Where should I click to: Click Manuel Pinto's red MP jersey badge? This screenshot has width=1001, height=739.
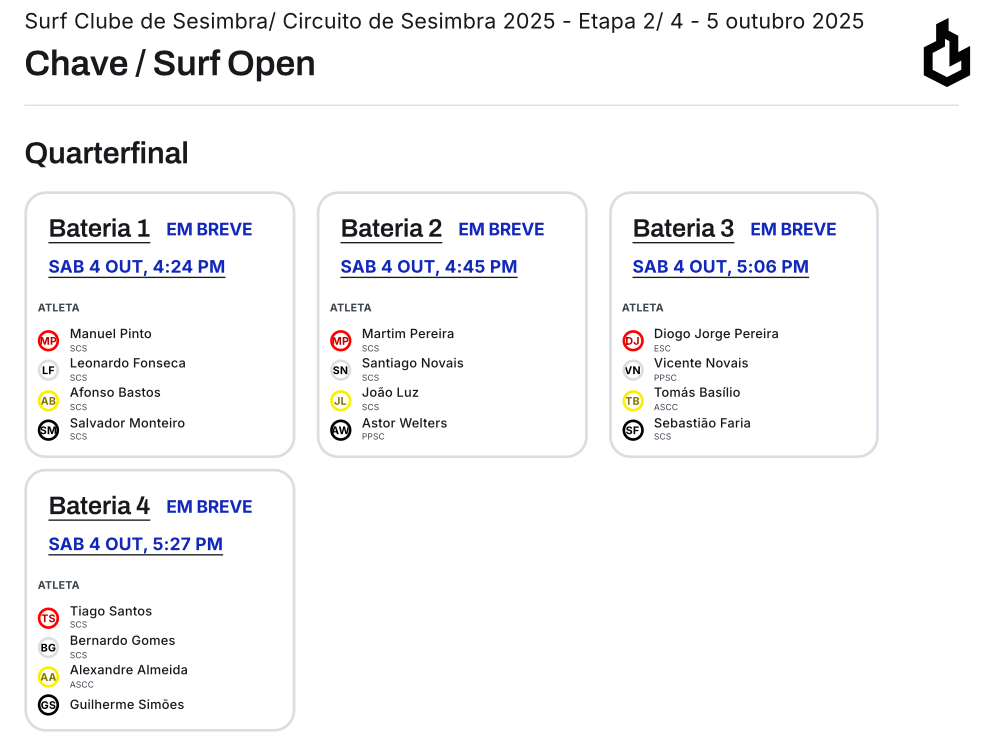tap(48, 340)
